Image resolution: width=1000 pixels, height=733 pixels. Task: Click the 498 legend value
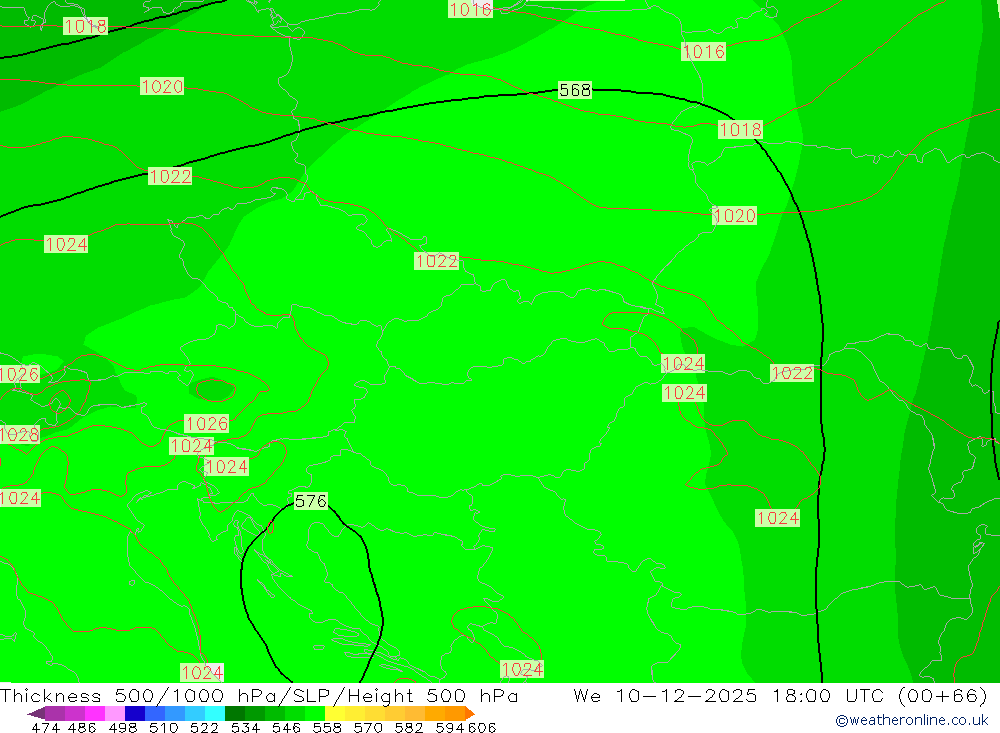(122, 728)
